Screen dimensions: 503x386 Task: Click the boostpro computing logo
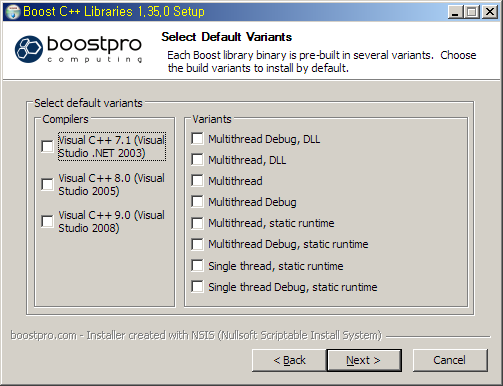(79, 49)
